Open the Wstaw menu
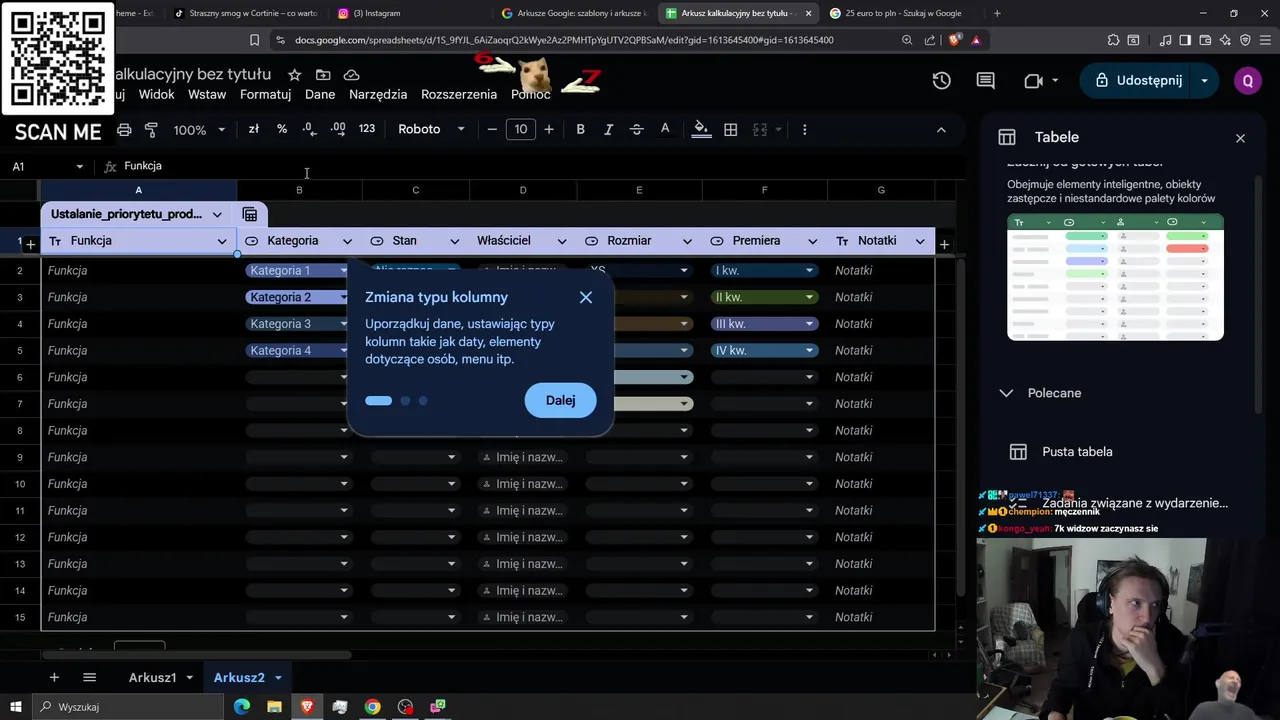The height and width of the screenshot is (720, 1280). (207, 94)
